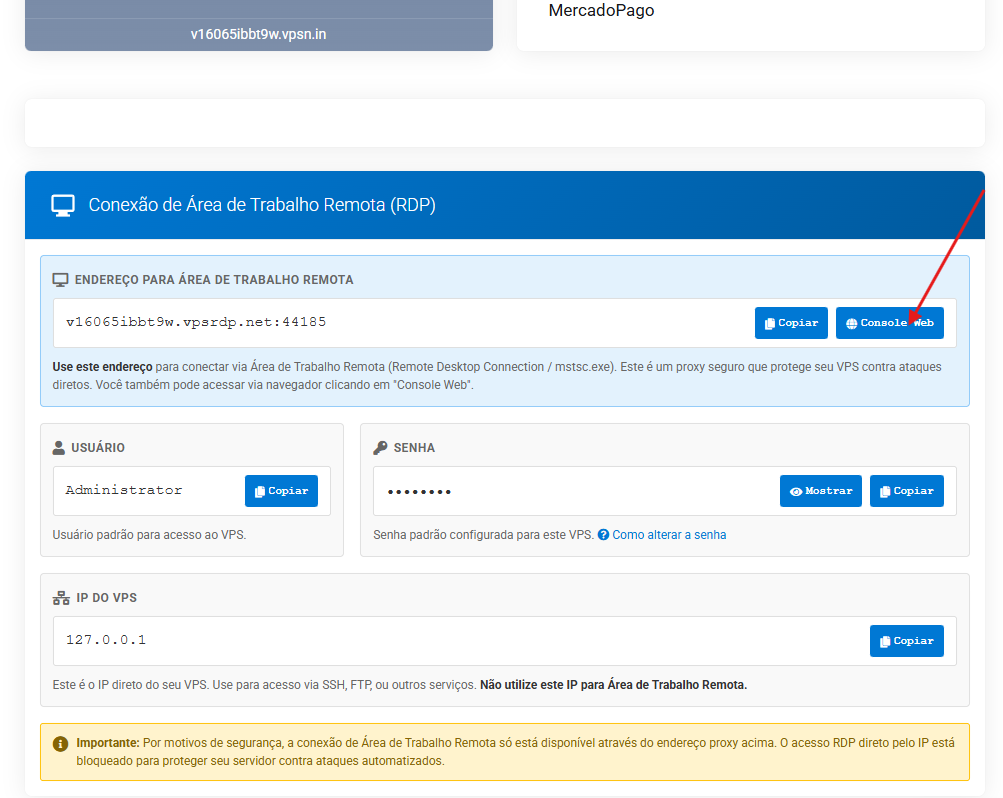Click the user icon next to USUÁRIO
This screenshot has width=1003, height=798.
pyautogui.click(x=60, y=448)
